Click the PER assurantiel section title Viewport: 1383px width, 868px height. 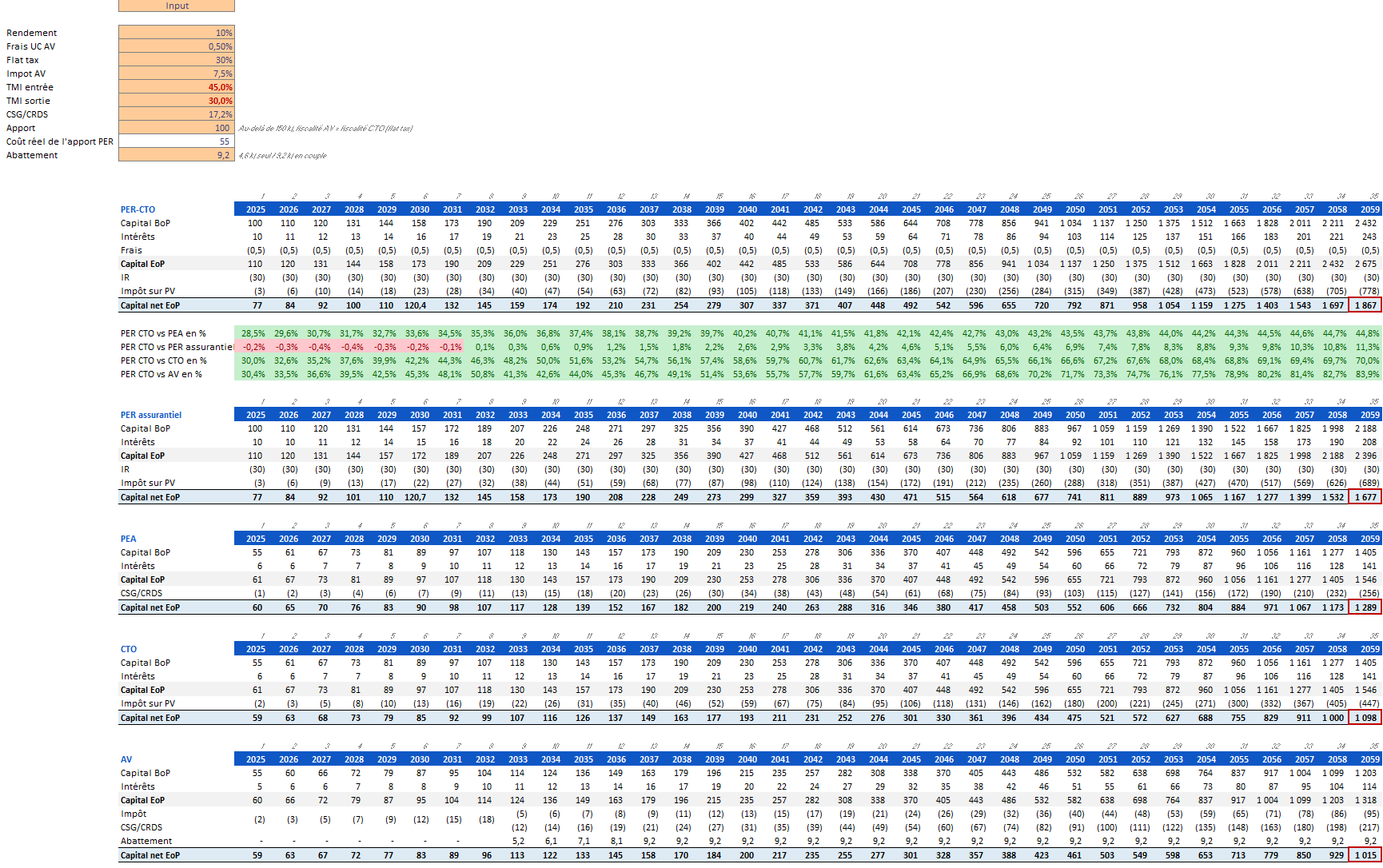pos(151,415)
